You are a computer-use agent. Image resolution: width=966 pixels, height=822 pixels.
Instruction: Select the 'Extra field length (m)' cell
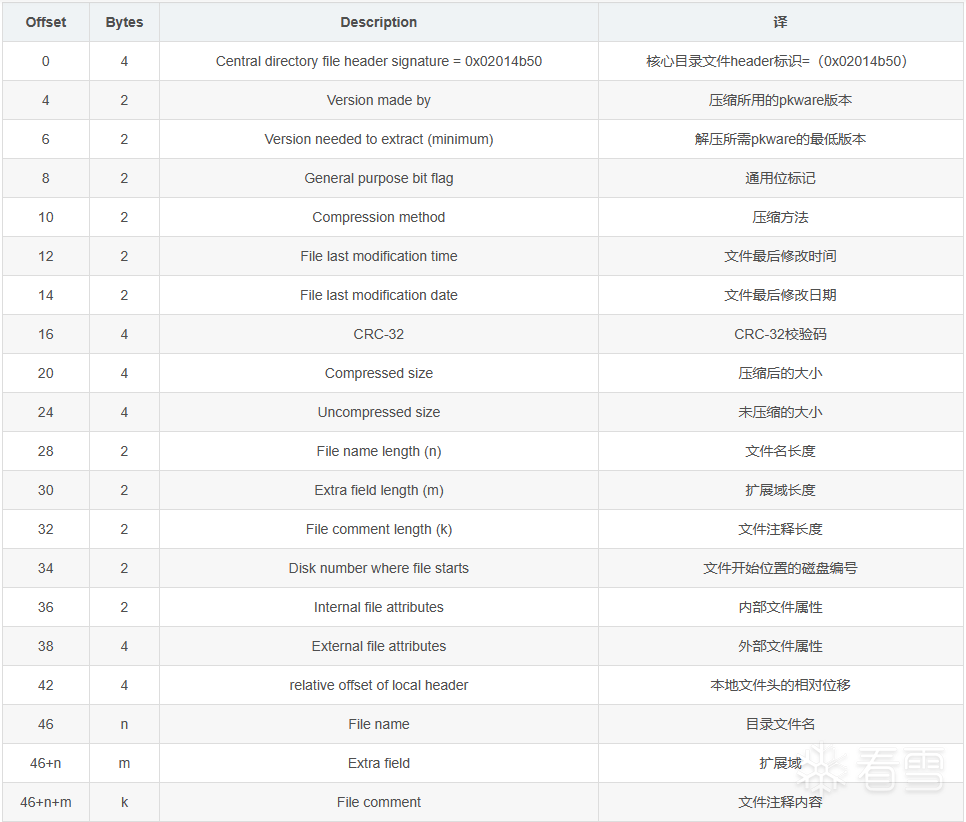[x=379, y=490]
